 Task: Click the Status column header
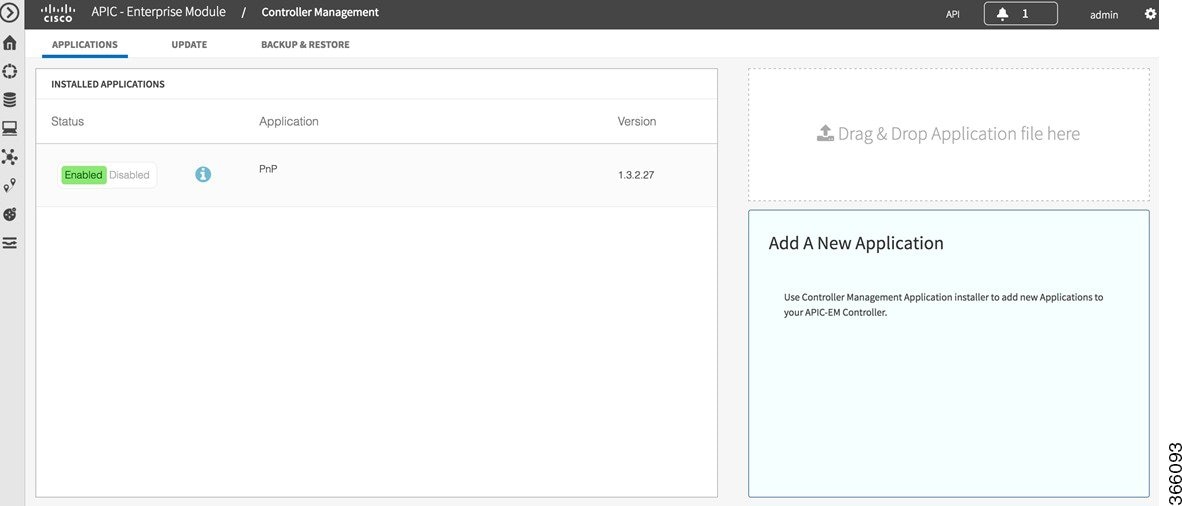[68, 121]
